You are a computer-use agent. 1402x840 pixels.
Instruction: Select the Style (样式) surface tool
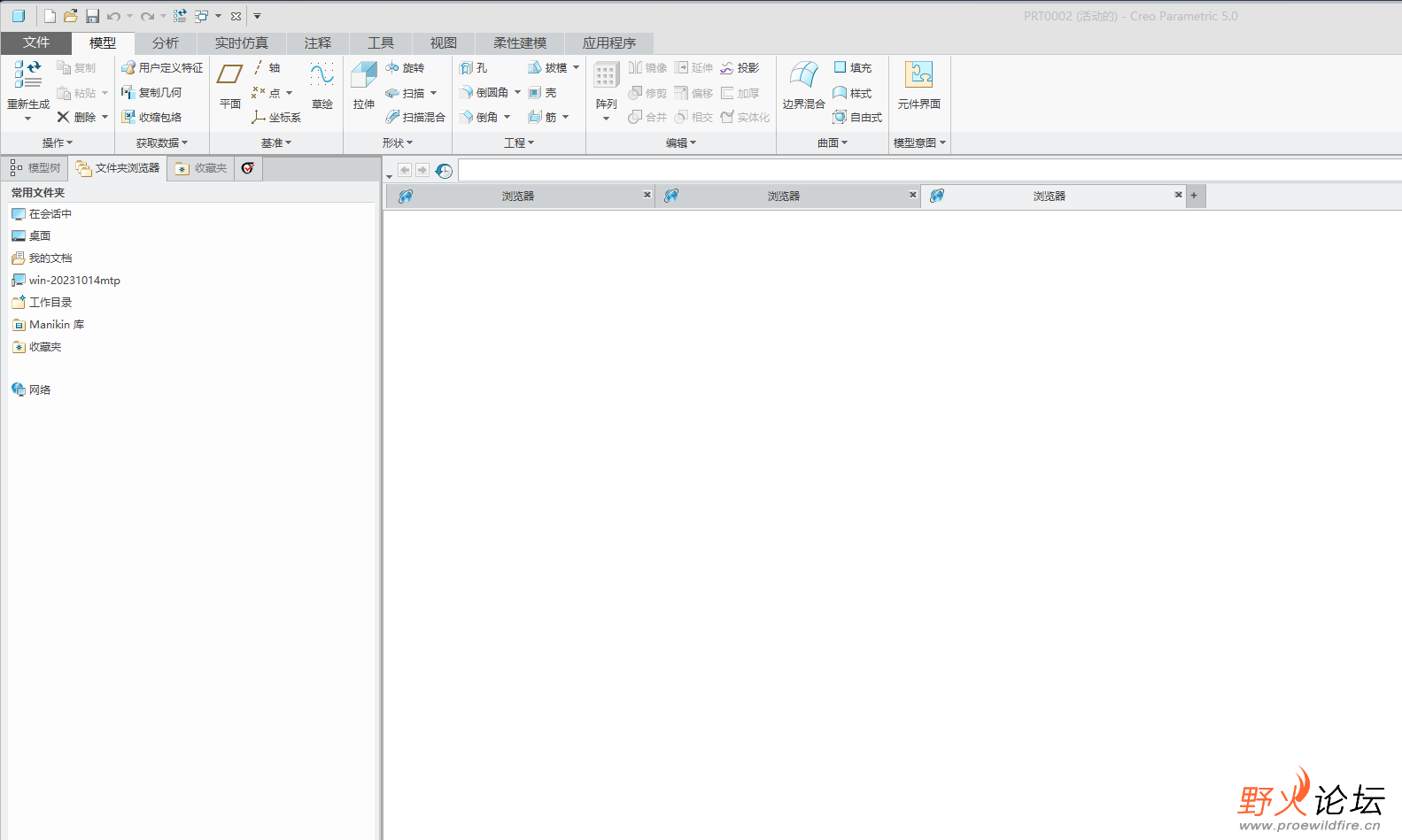click(853, 92)
